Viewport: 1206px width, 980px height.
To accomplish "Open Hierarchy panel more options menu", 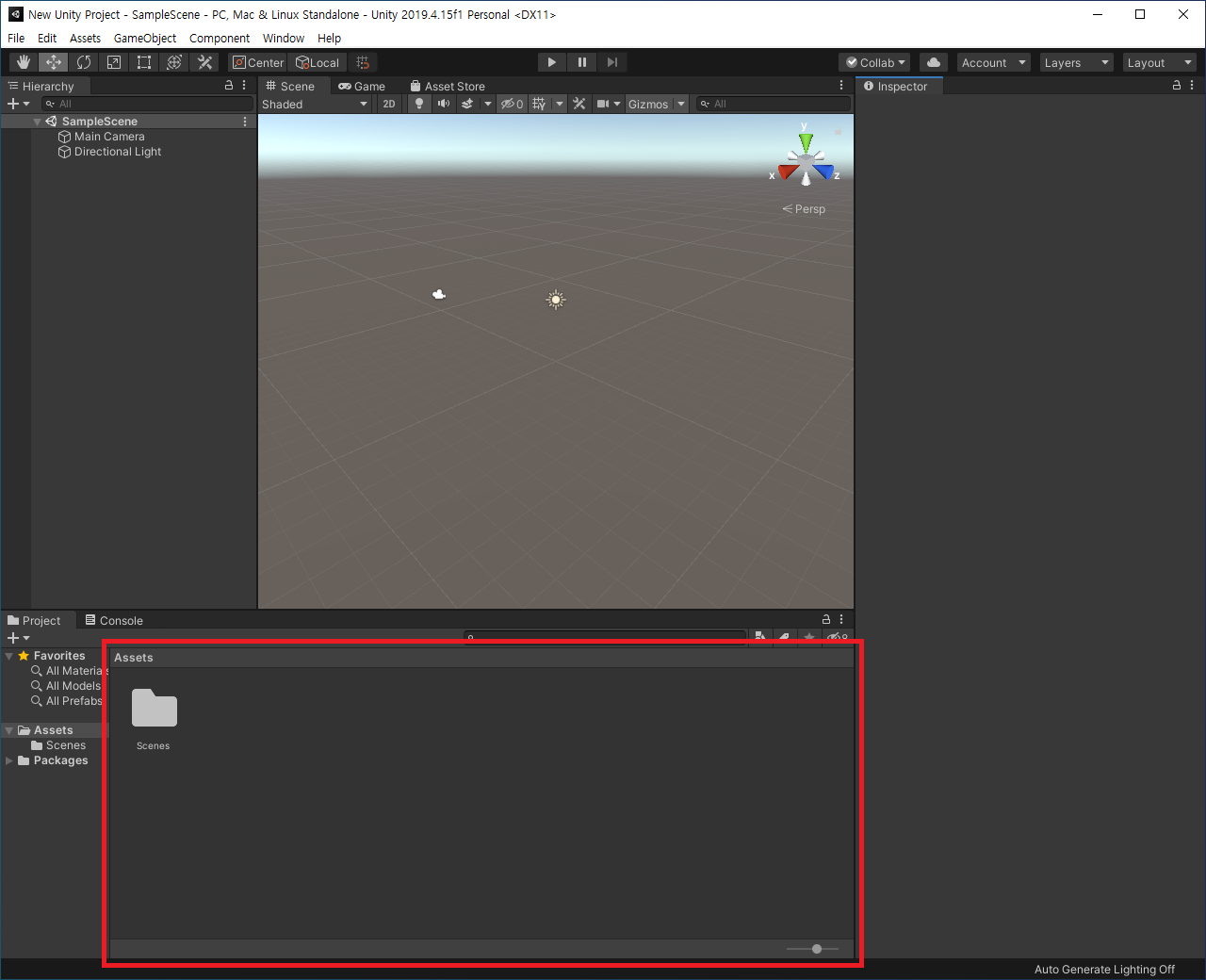I will pyautogui.click(x=244, y=85).
